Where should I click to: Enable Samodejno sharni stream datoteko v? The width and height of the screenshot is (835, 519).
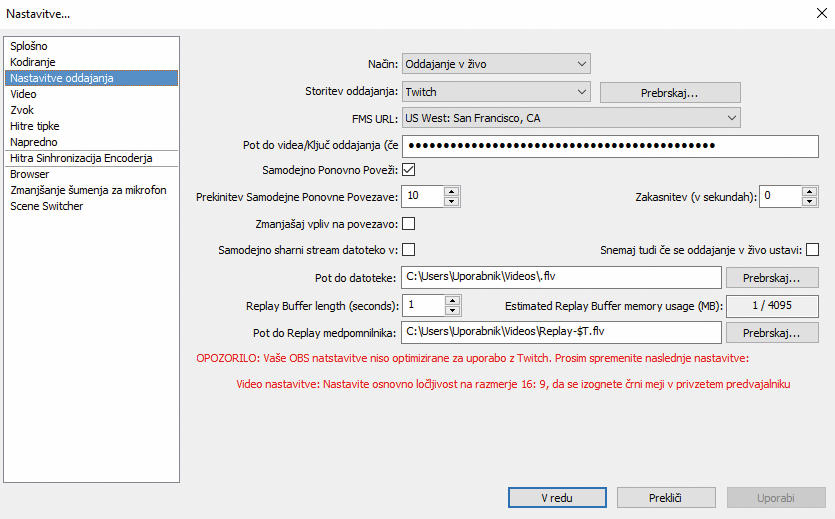[x=408, y=250]
